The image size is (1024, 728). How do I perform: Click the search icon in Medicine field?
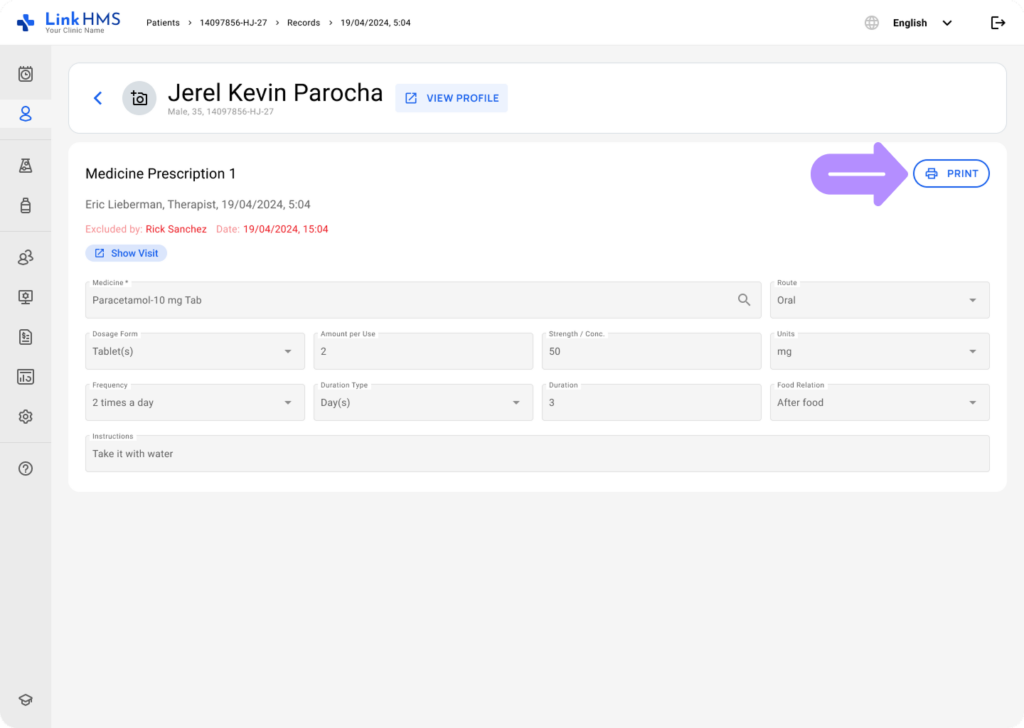click(744, 300)
